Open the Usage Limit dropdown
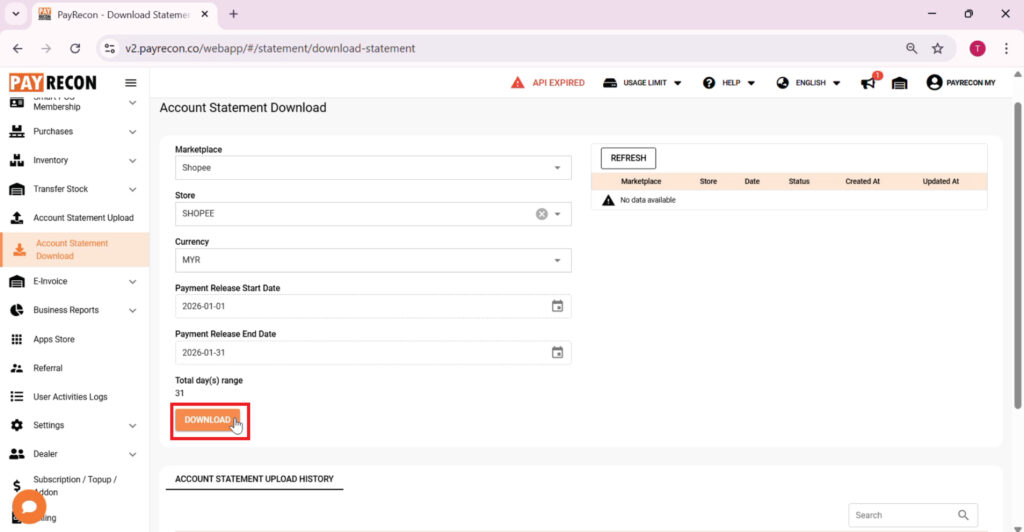Viewport: 1024px width, 532px height. (642, 83)
